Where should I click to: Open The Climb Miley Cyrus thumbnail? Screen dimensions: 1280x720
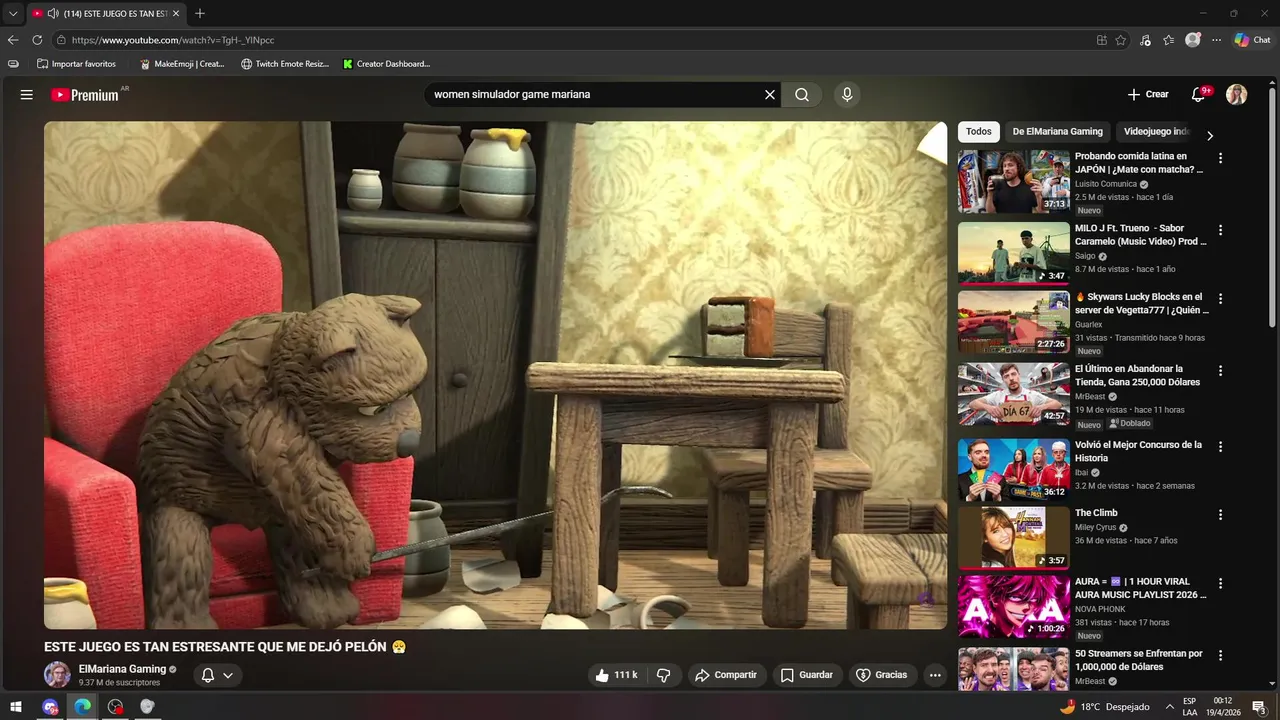pyautogui.click(x=1014, y=538)
